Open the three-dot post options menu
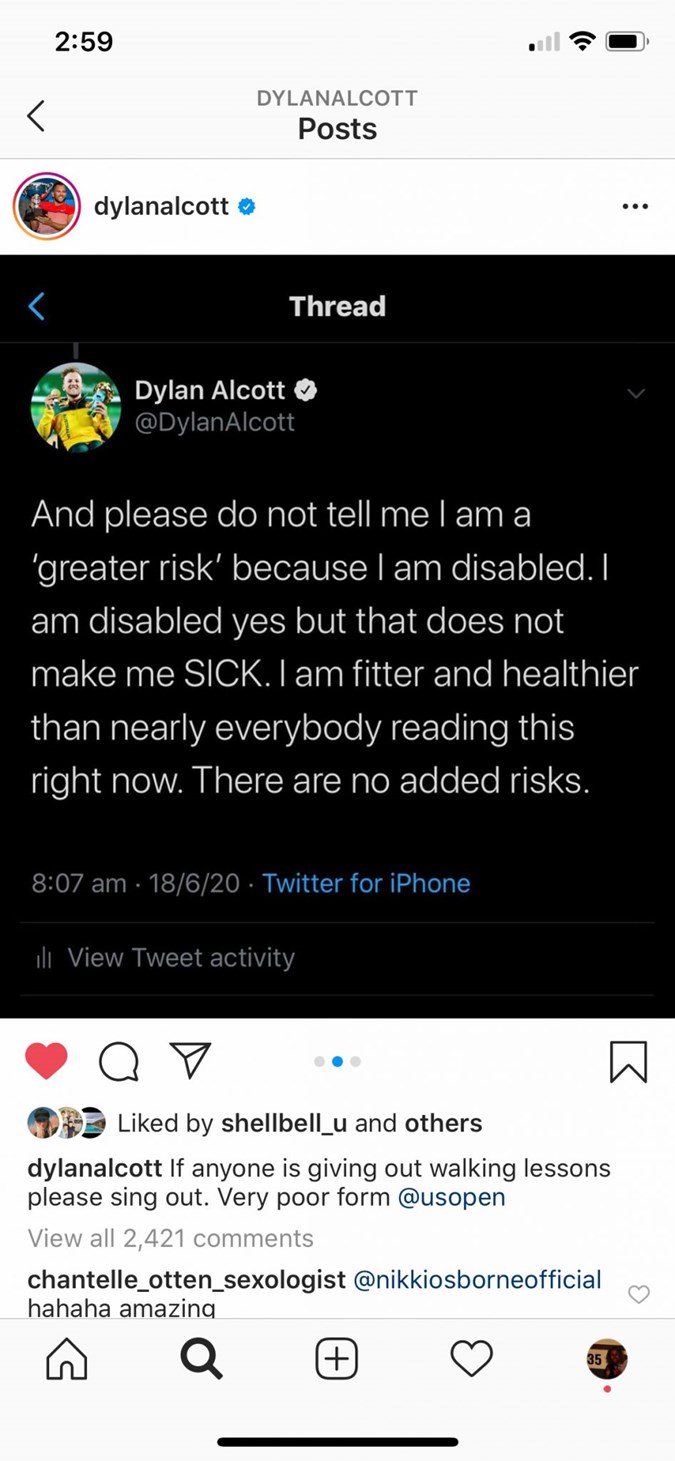Image resolution: width=675 pixels, height=1461 pixels. point(635,207)
